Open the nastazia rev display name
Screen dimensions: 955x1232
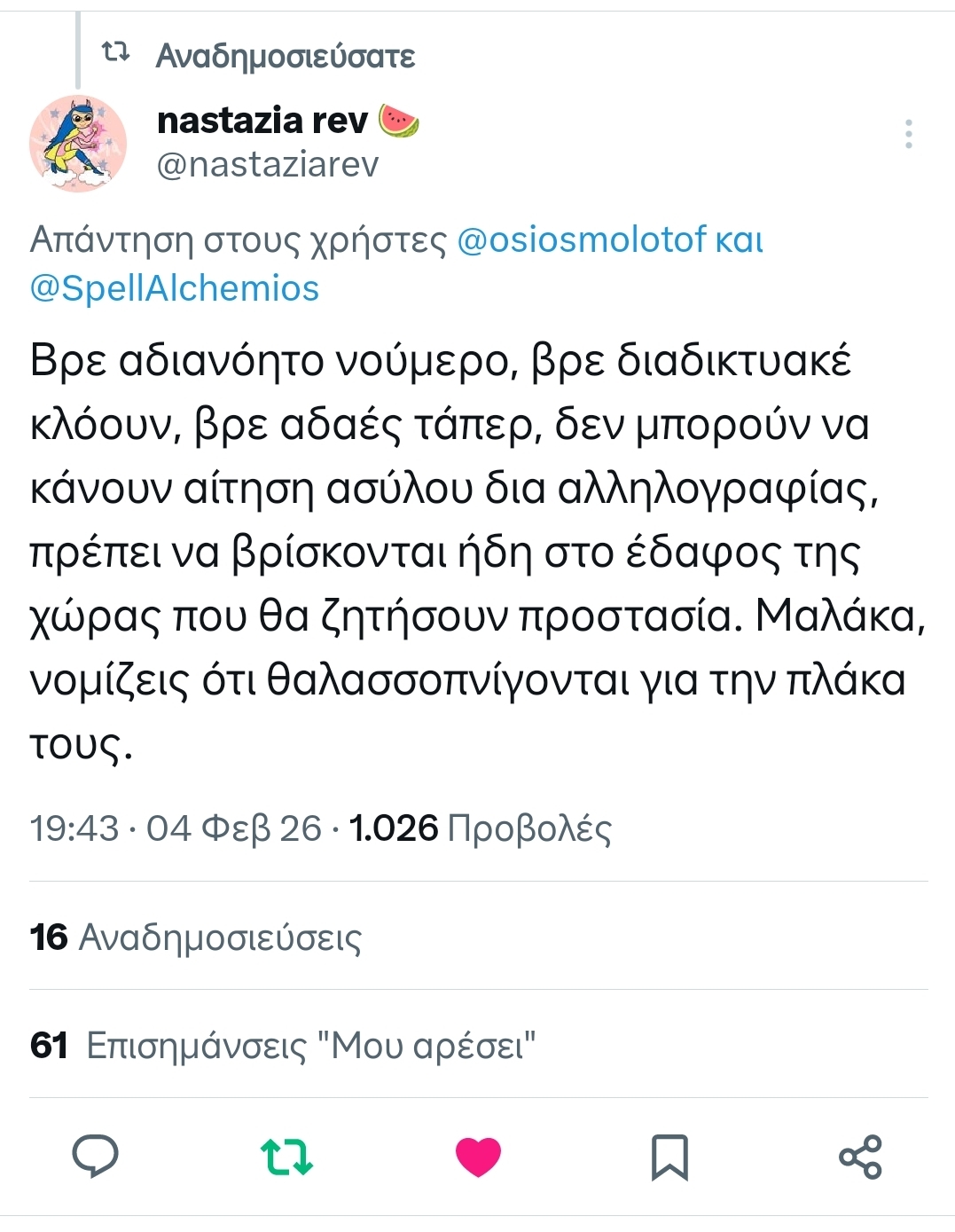(262, 120)
